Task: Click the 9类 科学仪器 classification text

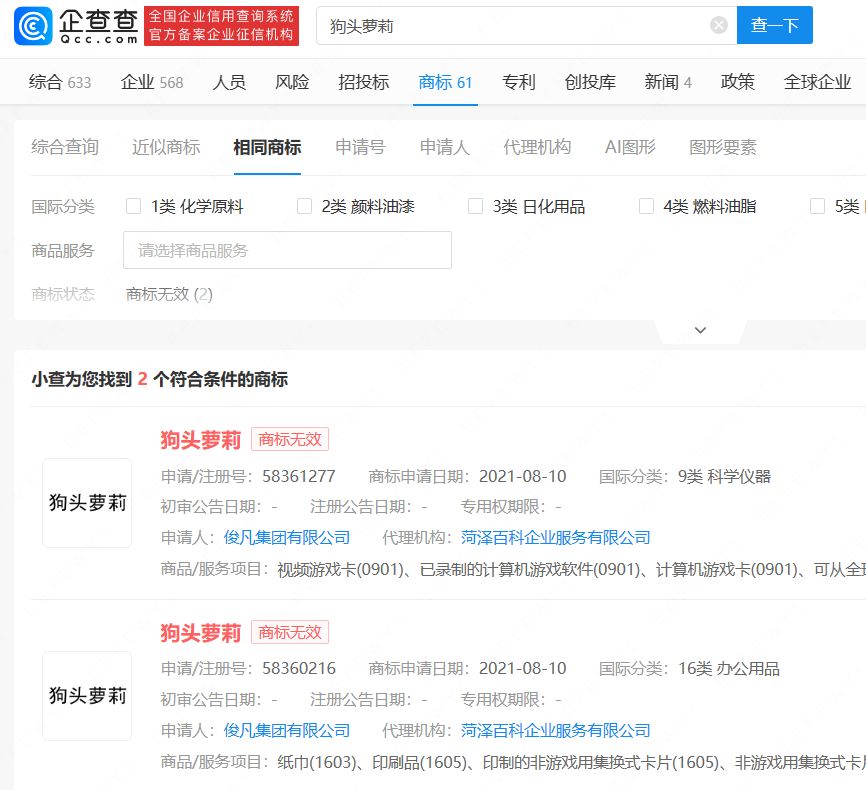Action: pos(724,476)
